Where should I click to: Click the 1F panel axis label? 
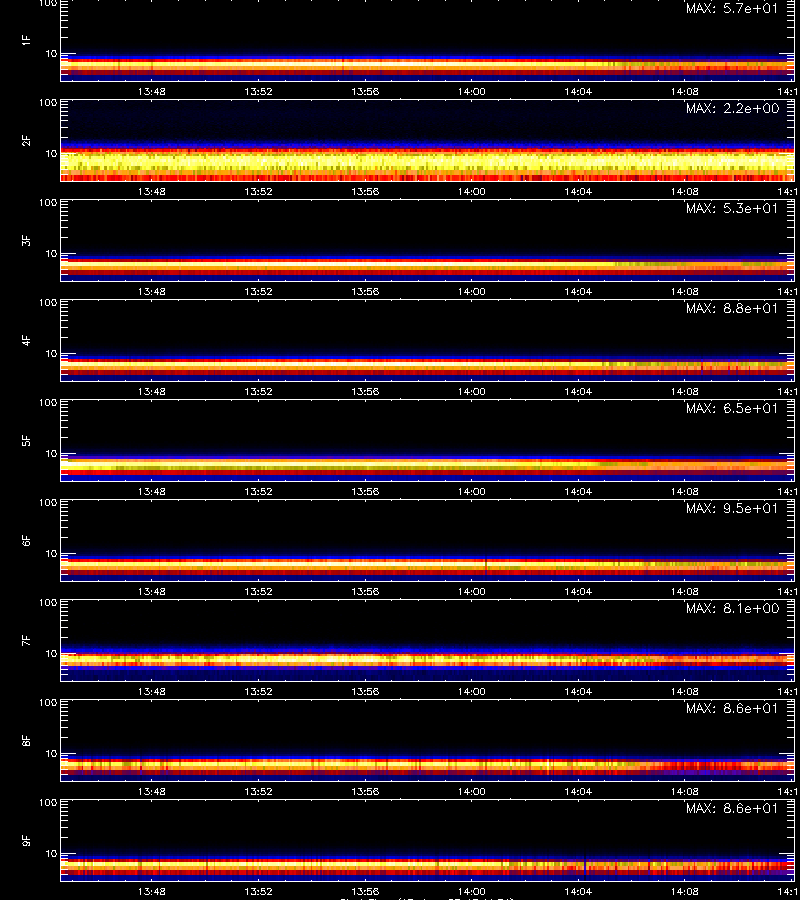(26, 41)
